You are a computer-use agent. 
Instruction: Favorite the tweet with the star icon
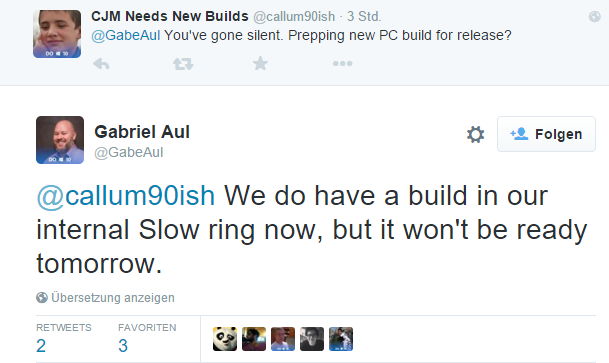click(x=260, y=63)
